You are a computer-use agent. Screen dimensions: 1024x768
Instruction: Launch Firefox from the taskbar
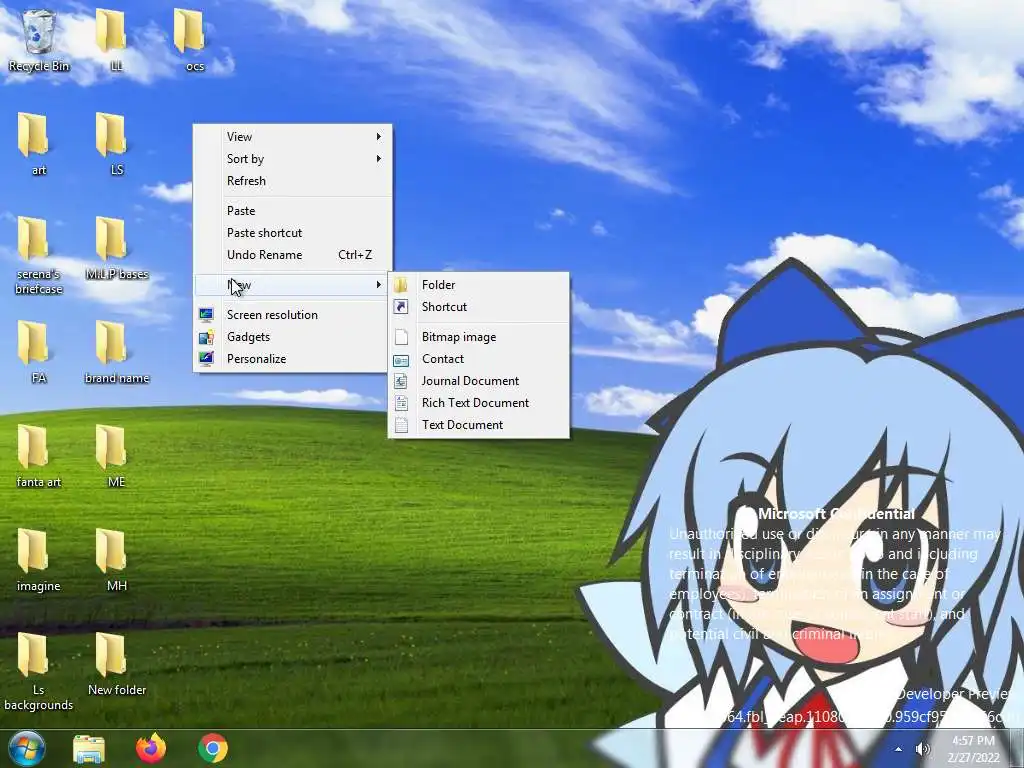tap(151, 748)
